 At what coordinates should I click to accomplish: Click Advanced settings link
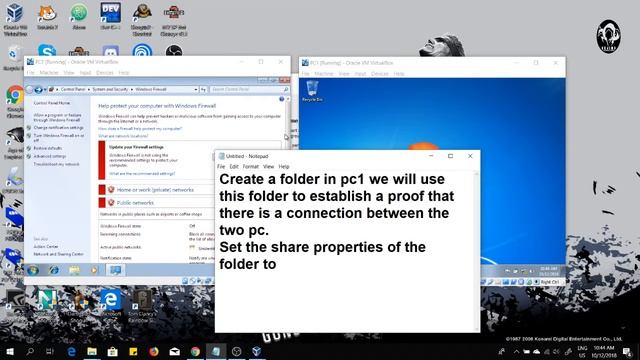50,156
